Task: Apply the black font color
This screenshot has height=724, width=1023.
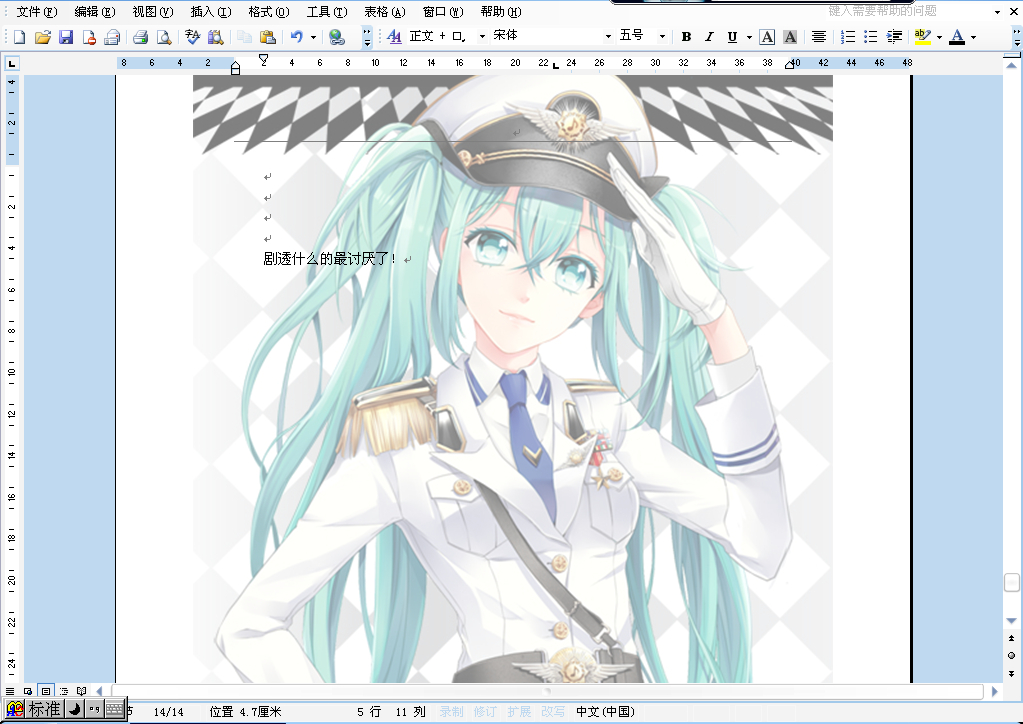Action: 957,37
